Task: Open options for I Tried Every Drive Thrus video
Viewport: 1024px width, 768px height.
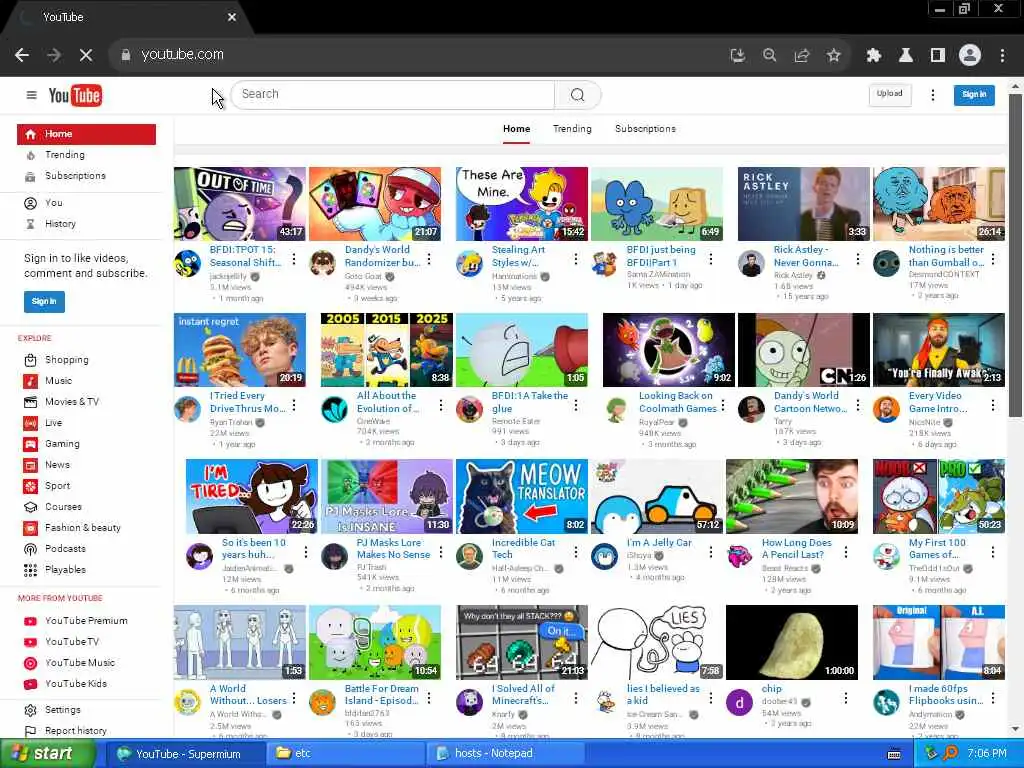Action: coord(294,406)
